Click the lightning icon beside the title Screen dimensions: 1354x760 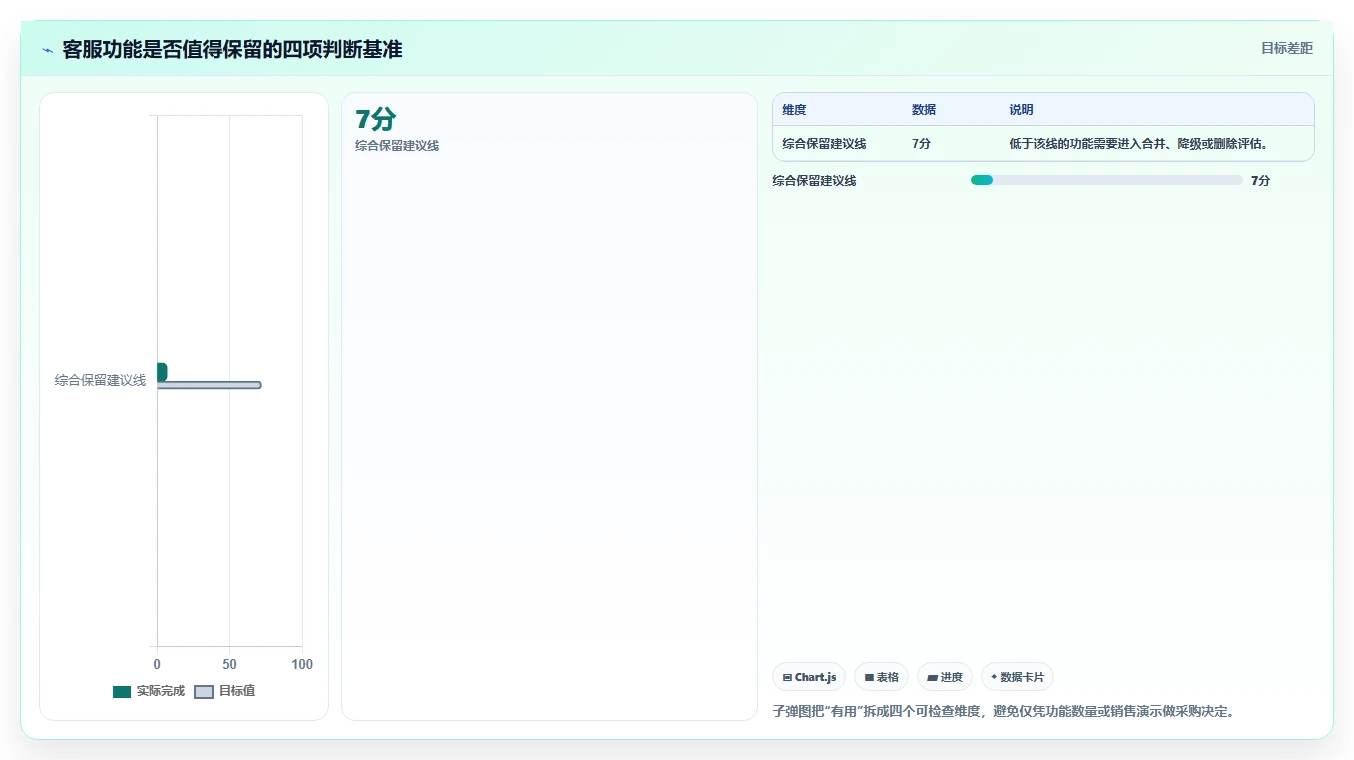47,50
